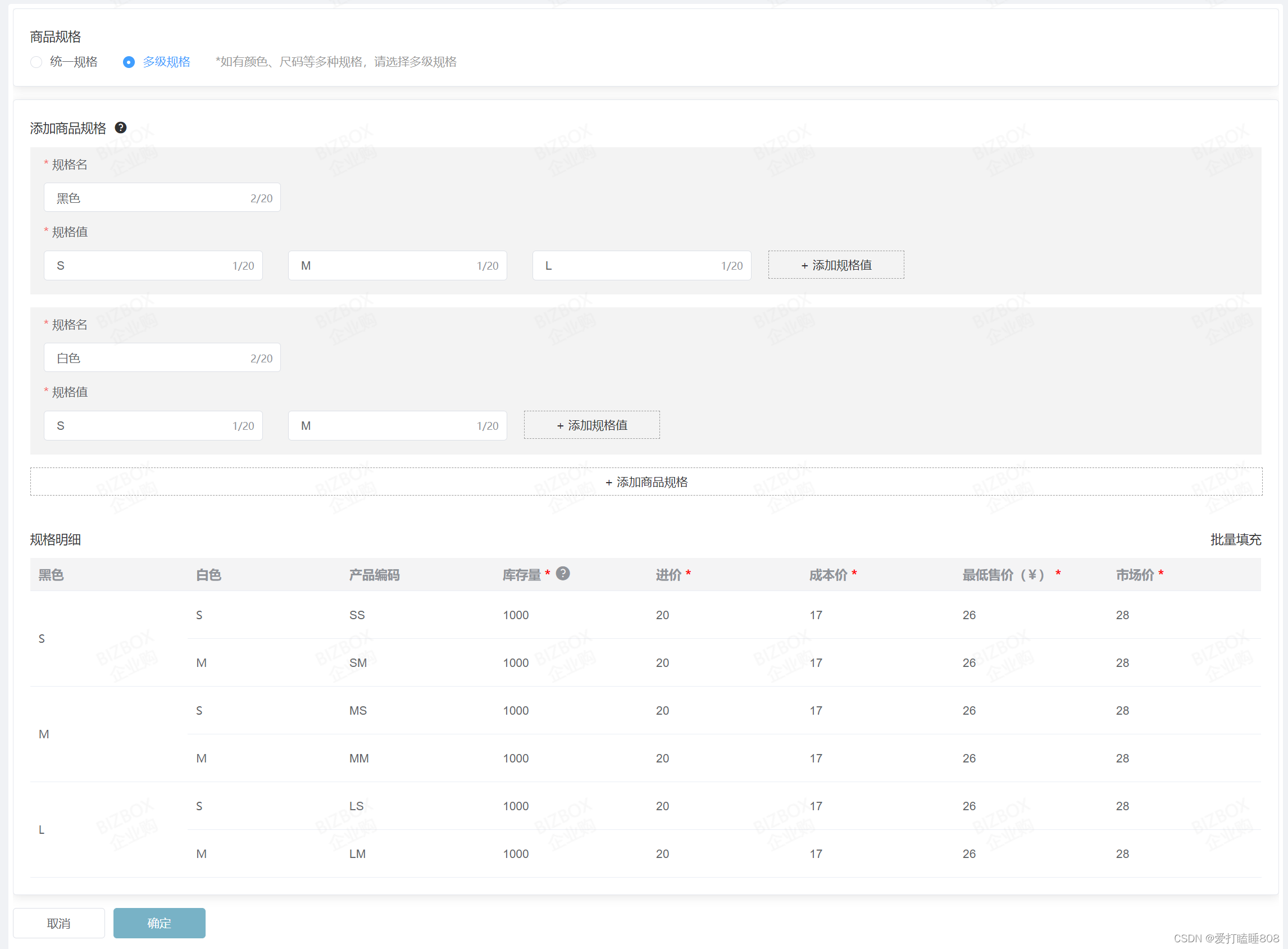Click product code cell SS
The width and height of the screenshot is (1288, 949).
pos(357,615)
